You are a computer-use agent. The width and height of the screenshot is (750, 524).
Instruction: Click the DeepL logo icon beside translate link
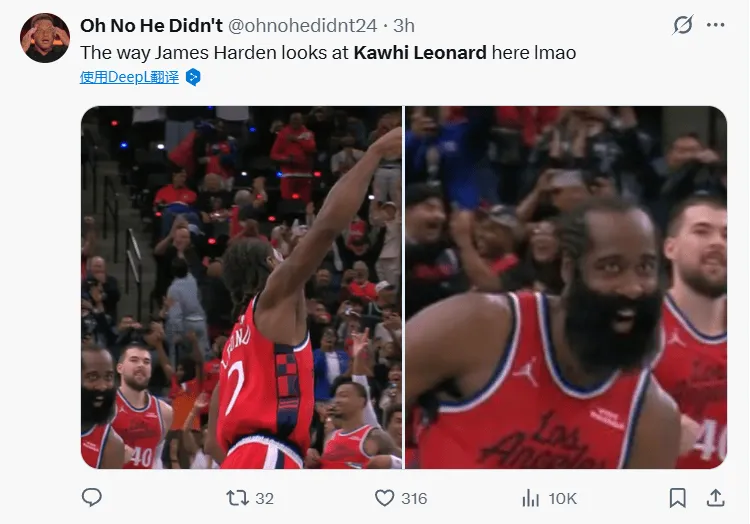pos(193,77)
